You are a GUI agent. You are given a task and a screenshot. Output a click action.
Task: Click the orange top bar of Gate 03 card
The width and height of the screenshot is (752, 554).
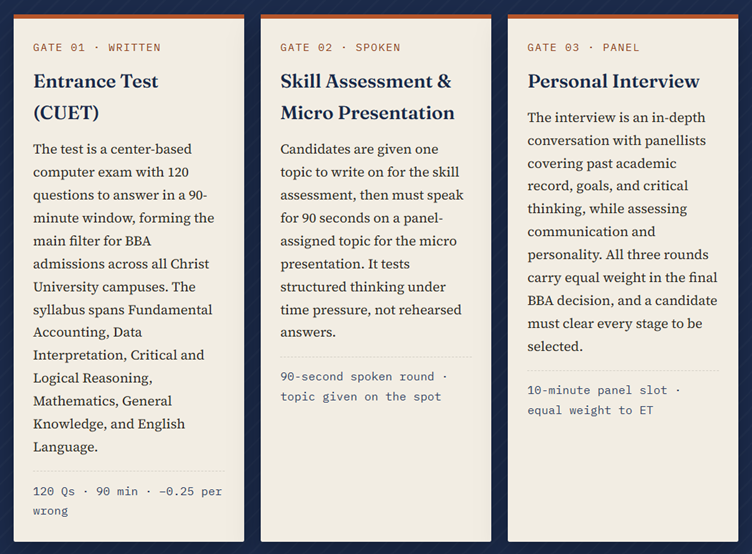(x=623, y=16)
